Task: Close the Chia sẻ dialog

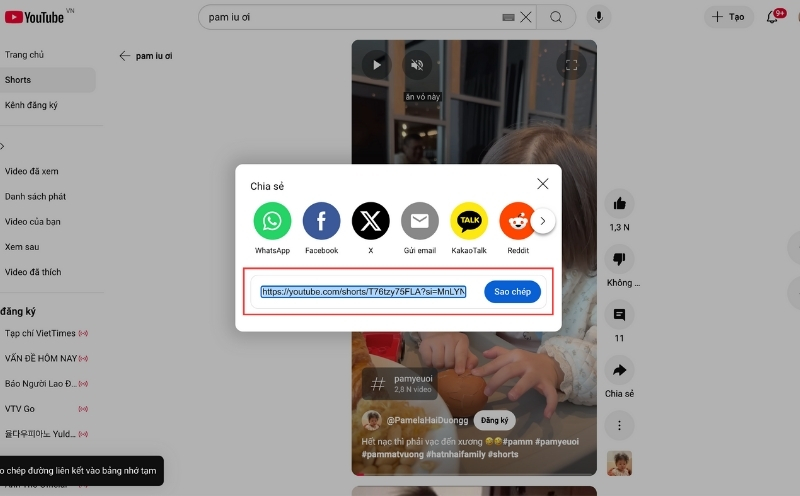Action: 542,184
